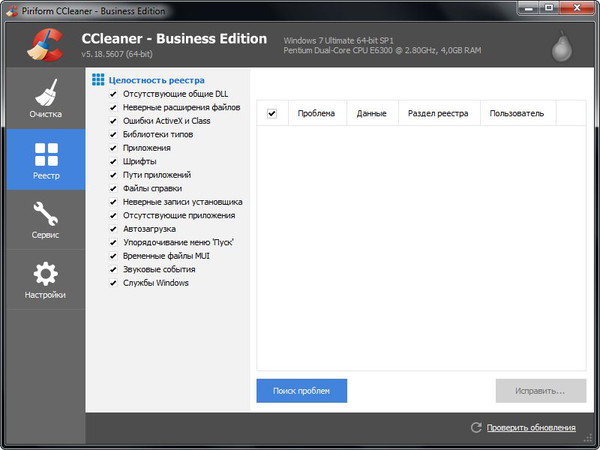
Task: Click the Раздел реестра column header
Action: pos(438,113)
